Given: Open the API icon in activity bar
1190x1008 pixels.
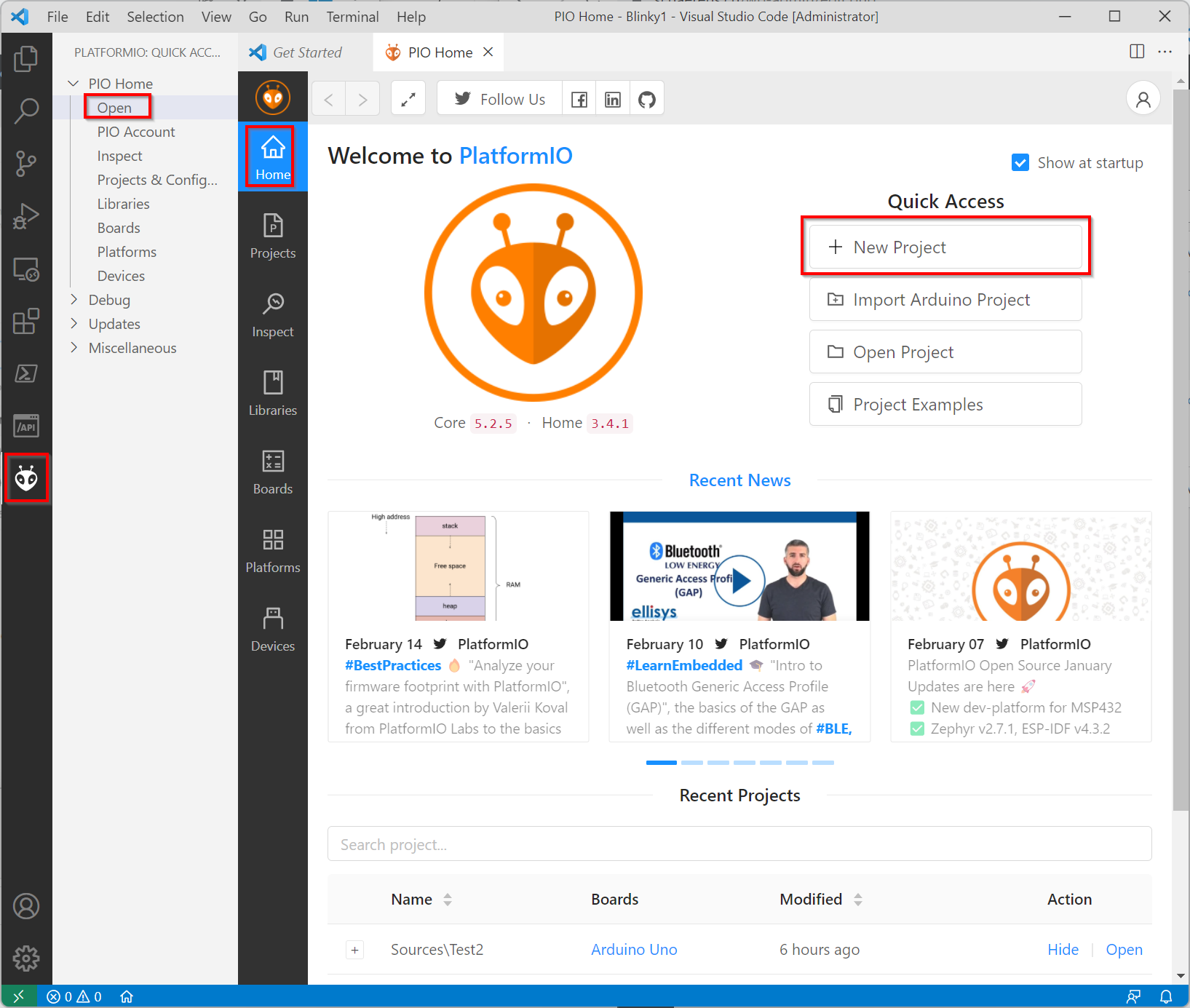Looking at the screenshot, I should point(26,426).
